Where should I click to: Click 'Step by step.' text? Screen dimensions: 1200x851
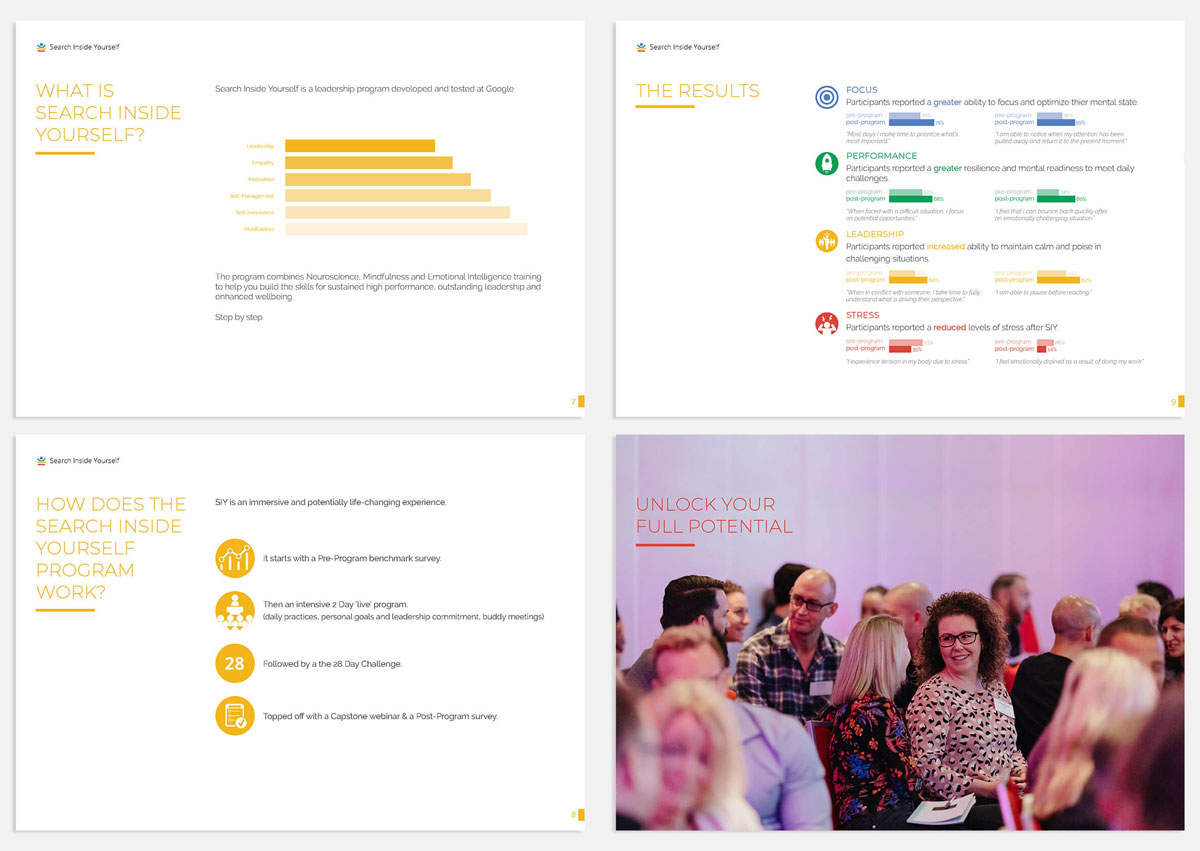coord(240,317)
